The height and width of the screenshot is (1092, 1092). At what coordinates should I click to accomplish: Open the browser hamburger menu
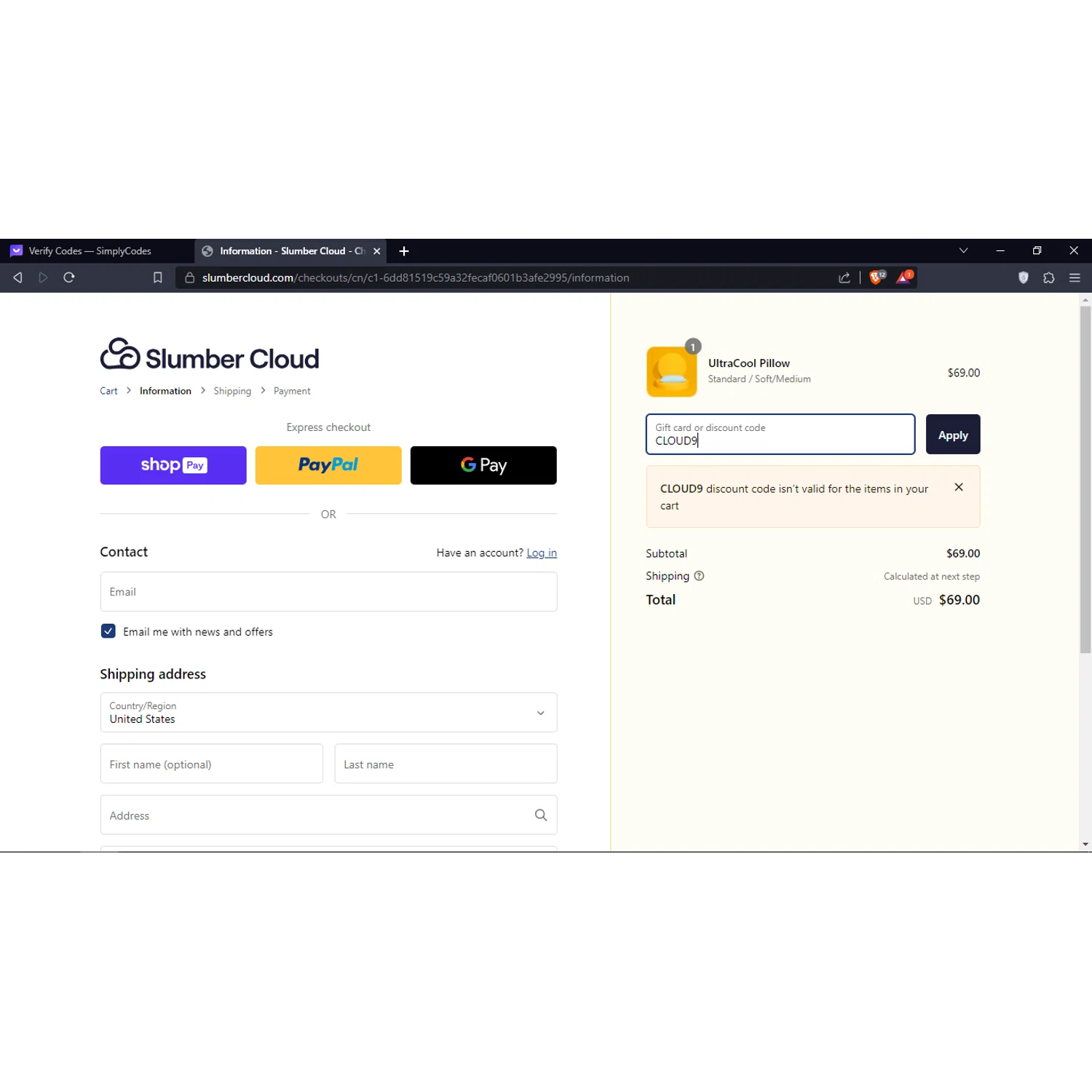tap(1075, 277)
